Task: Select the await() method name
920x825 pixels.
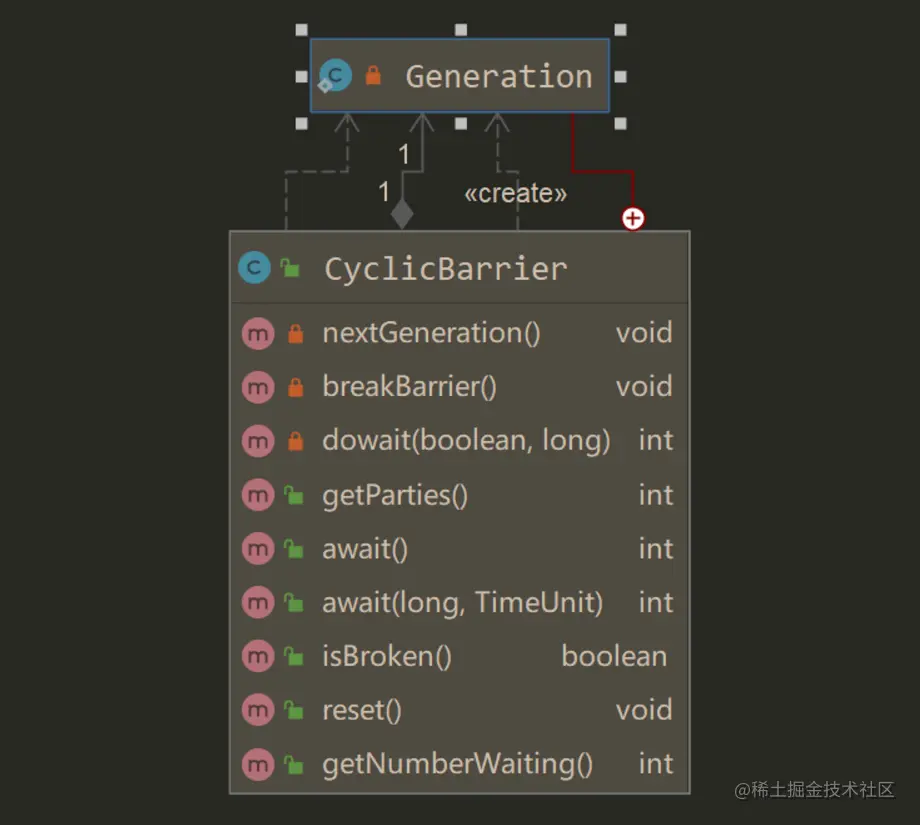Action: [x=365, y=549]
